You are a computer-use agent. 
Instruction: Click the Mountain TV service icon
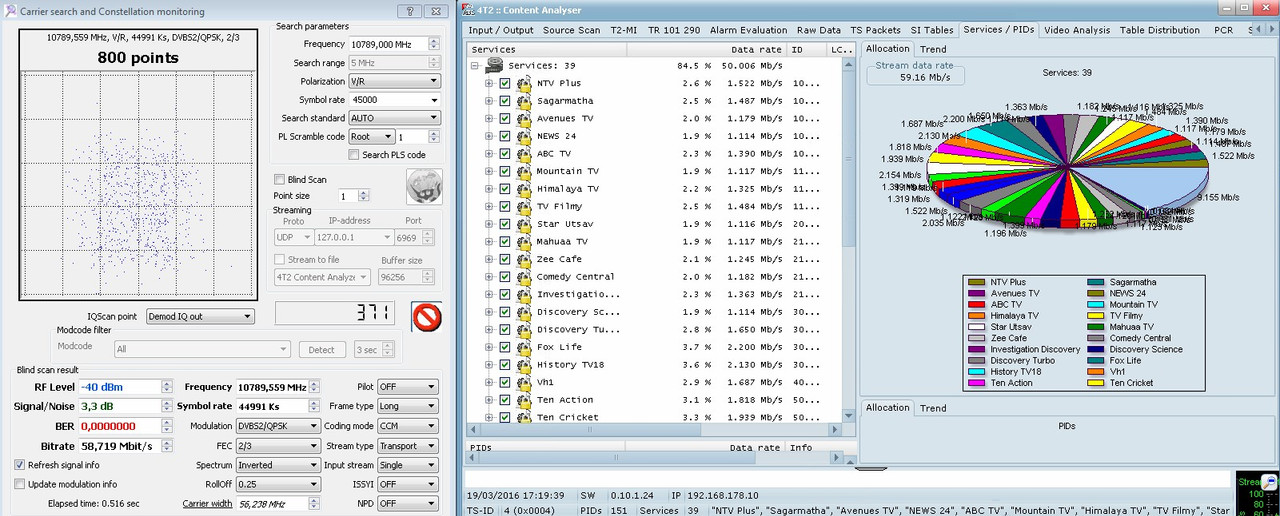(x=523, y=172)
